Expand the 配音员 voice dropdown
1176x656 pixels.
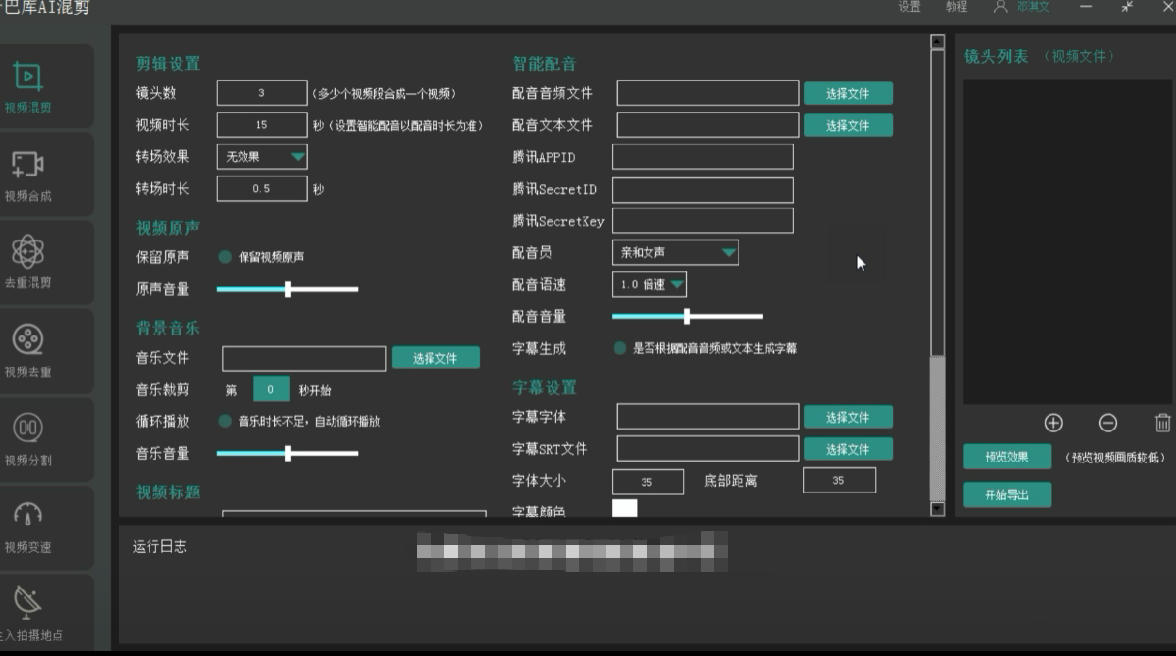(x=675, y=253)
